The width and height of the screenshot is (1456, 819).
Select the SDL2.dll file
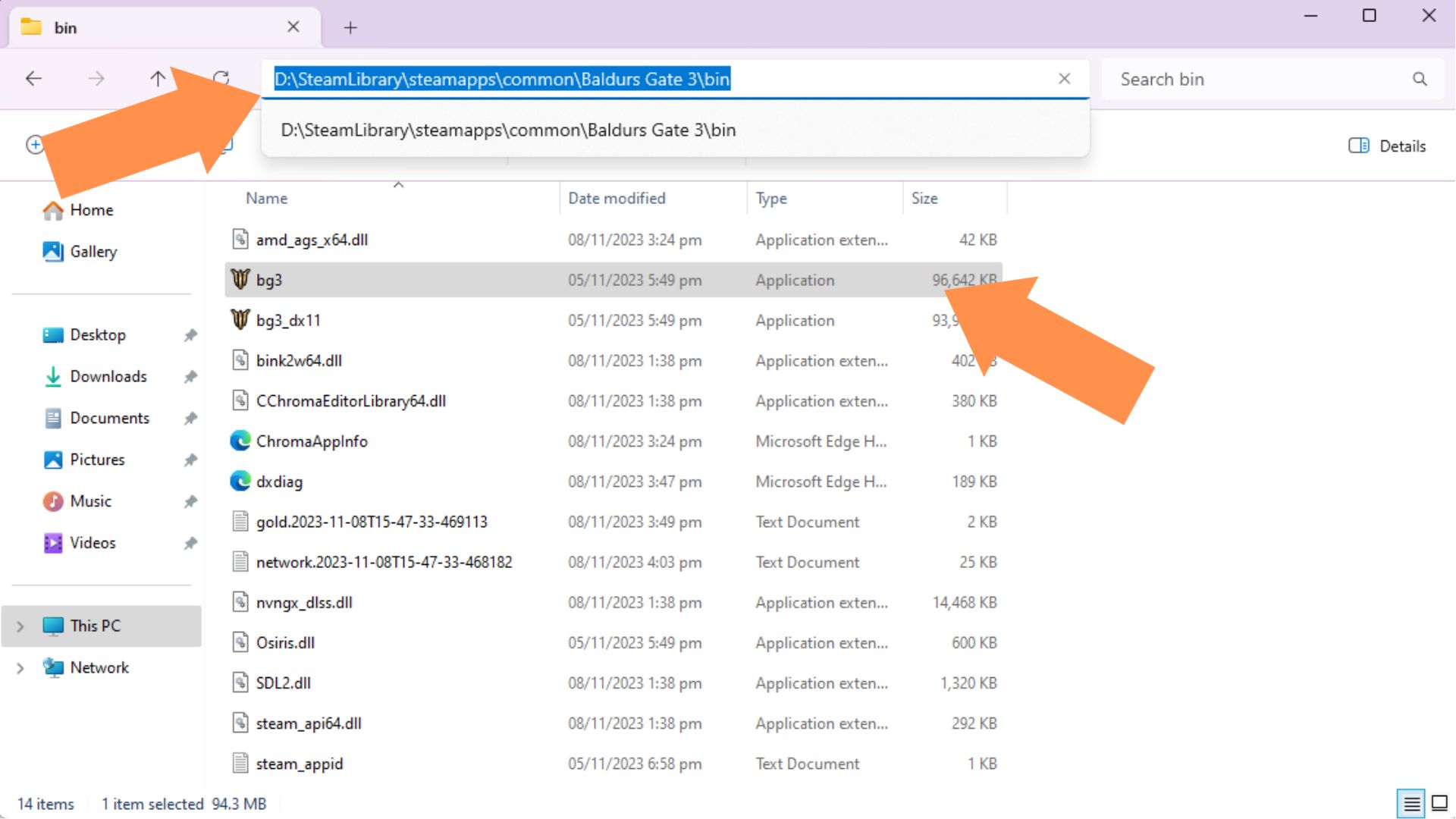(x=613, y=683)
